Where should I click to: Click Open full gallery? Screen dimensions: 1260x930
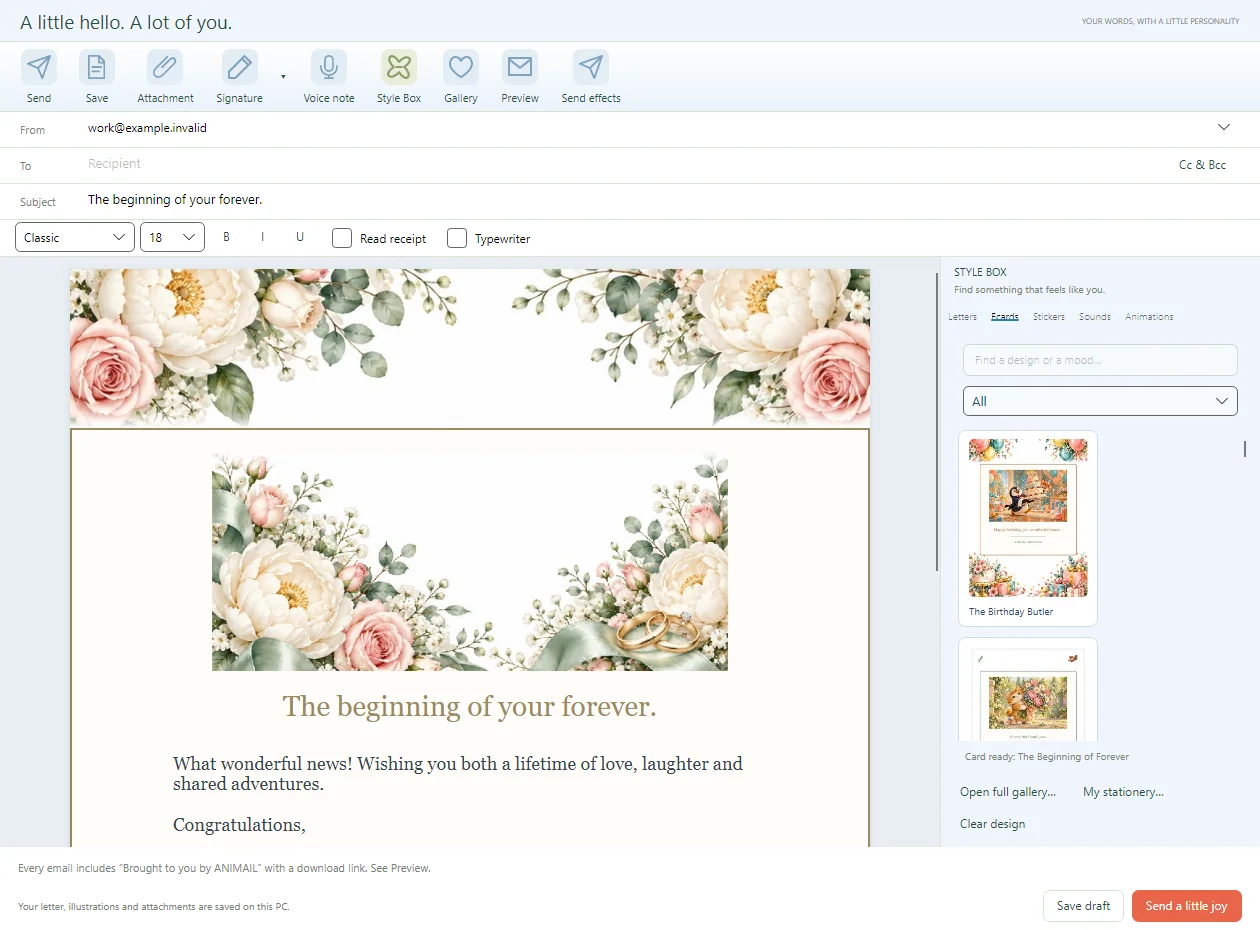(1008, 792)
